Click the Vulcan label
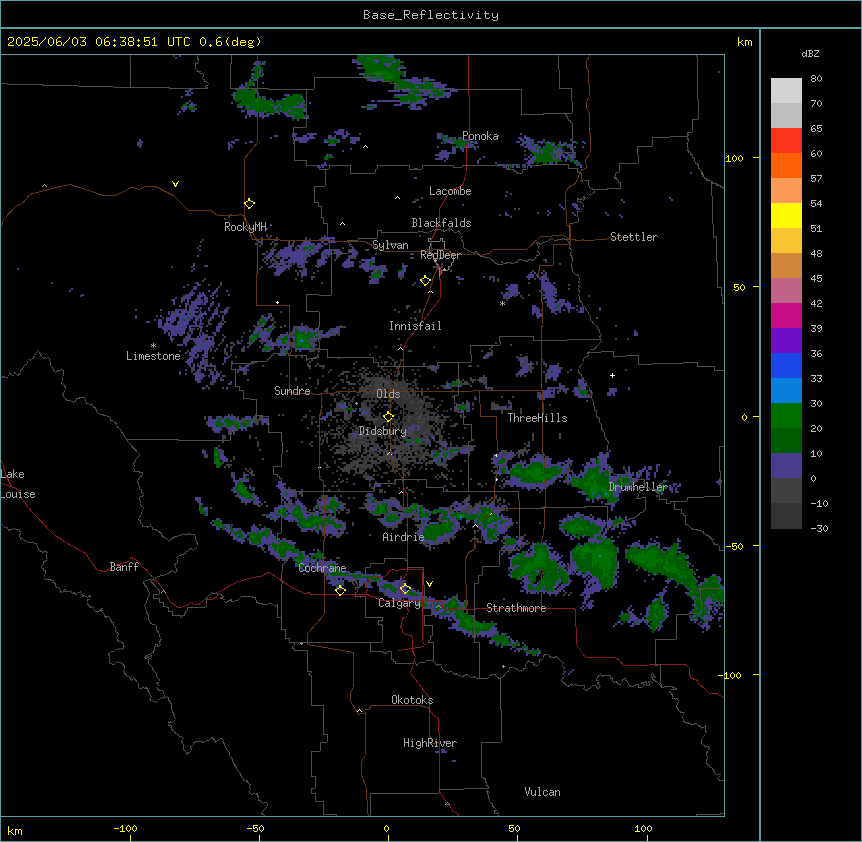 coord(542,792)
